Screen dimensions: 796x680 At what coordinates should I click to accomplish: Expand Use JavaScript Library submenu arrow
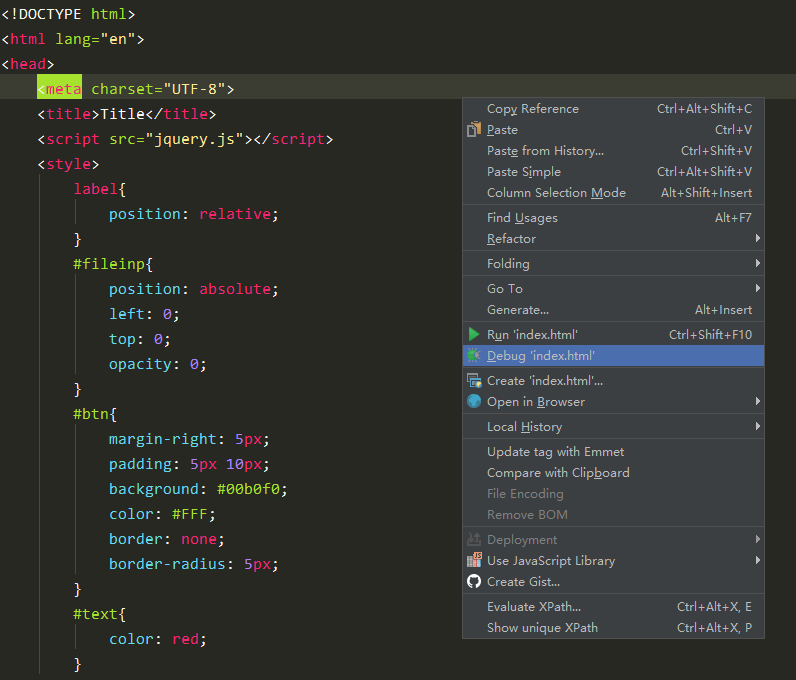(757, 560)
